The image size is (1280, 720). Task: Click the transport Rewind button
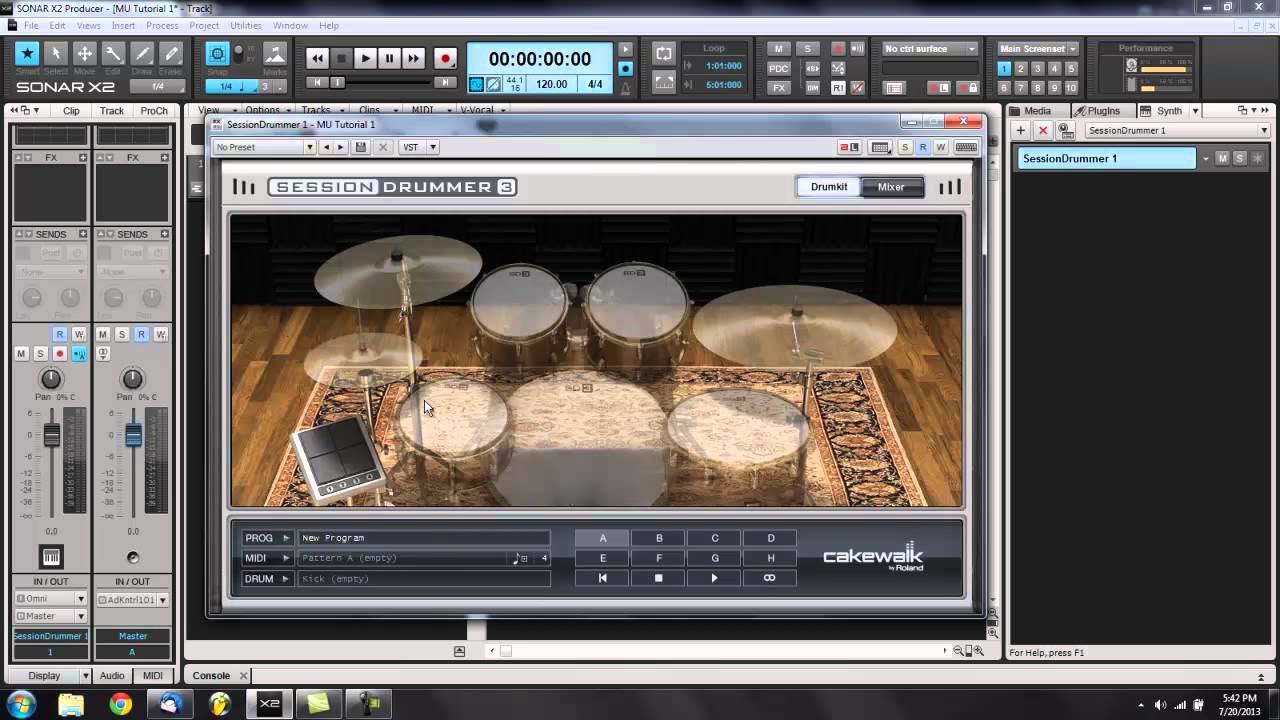coord(317,59)
